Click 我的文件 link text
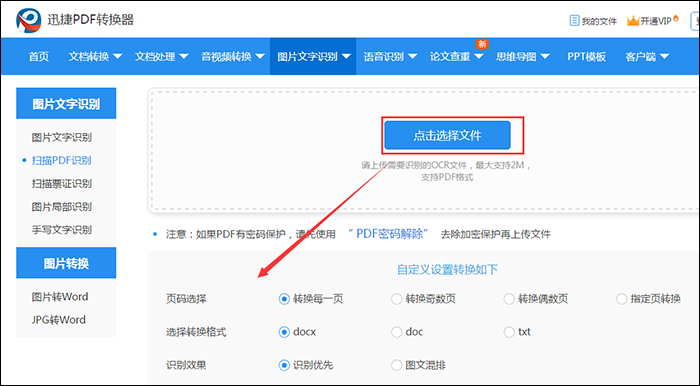 [599, 21]
